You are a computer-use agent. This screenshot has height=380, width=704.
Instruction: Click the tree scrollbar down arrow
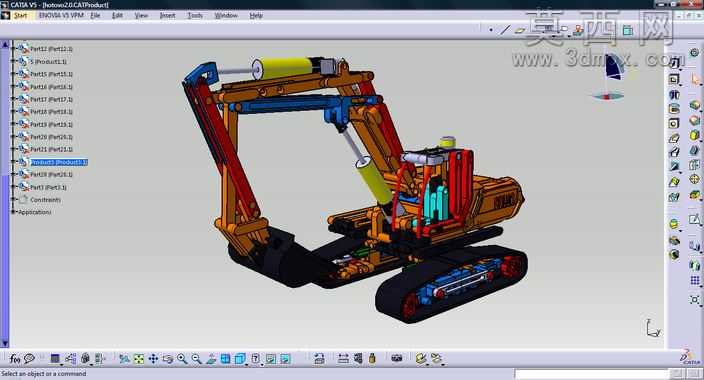click(5, 344)
